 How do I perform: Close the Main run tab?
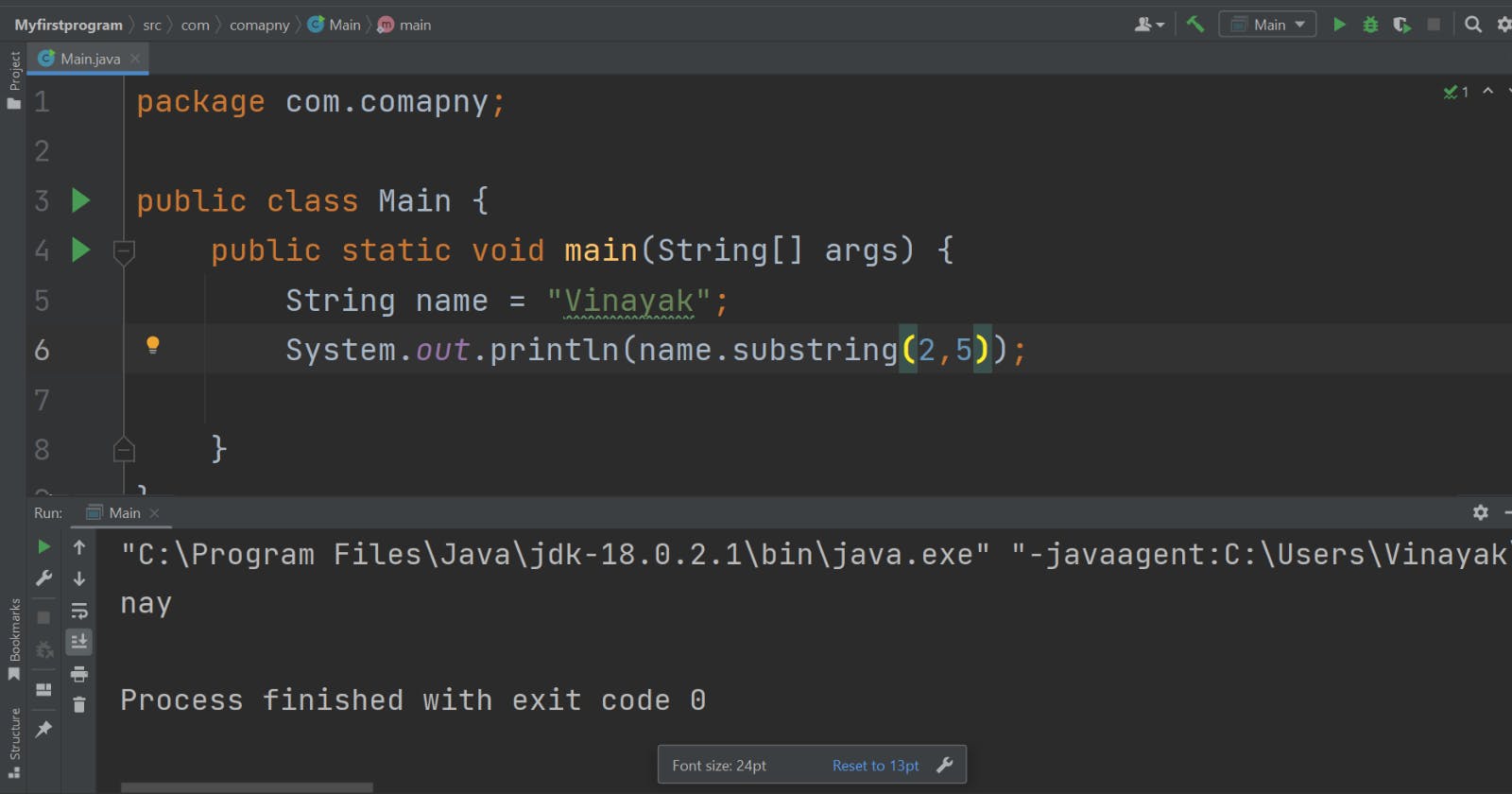click(x=154, y=513)
